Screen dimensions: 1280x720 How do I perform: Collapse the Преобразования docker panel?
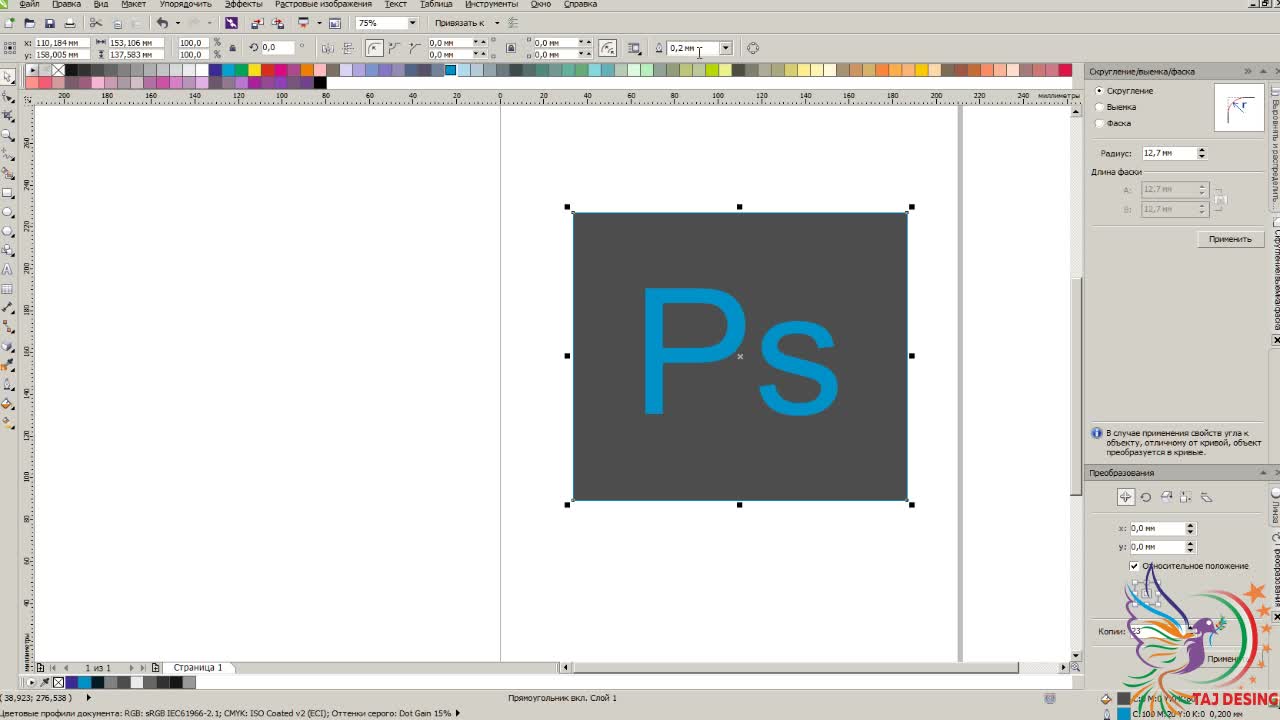[x=1264, y=473]
